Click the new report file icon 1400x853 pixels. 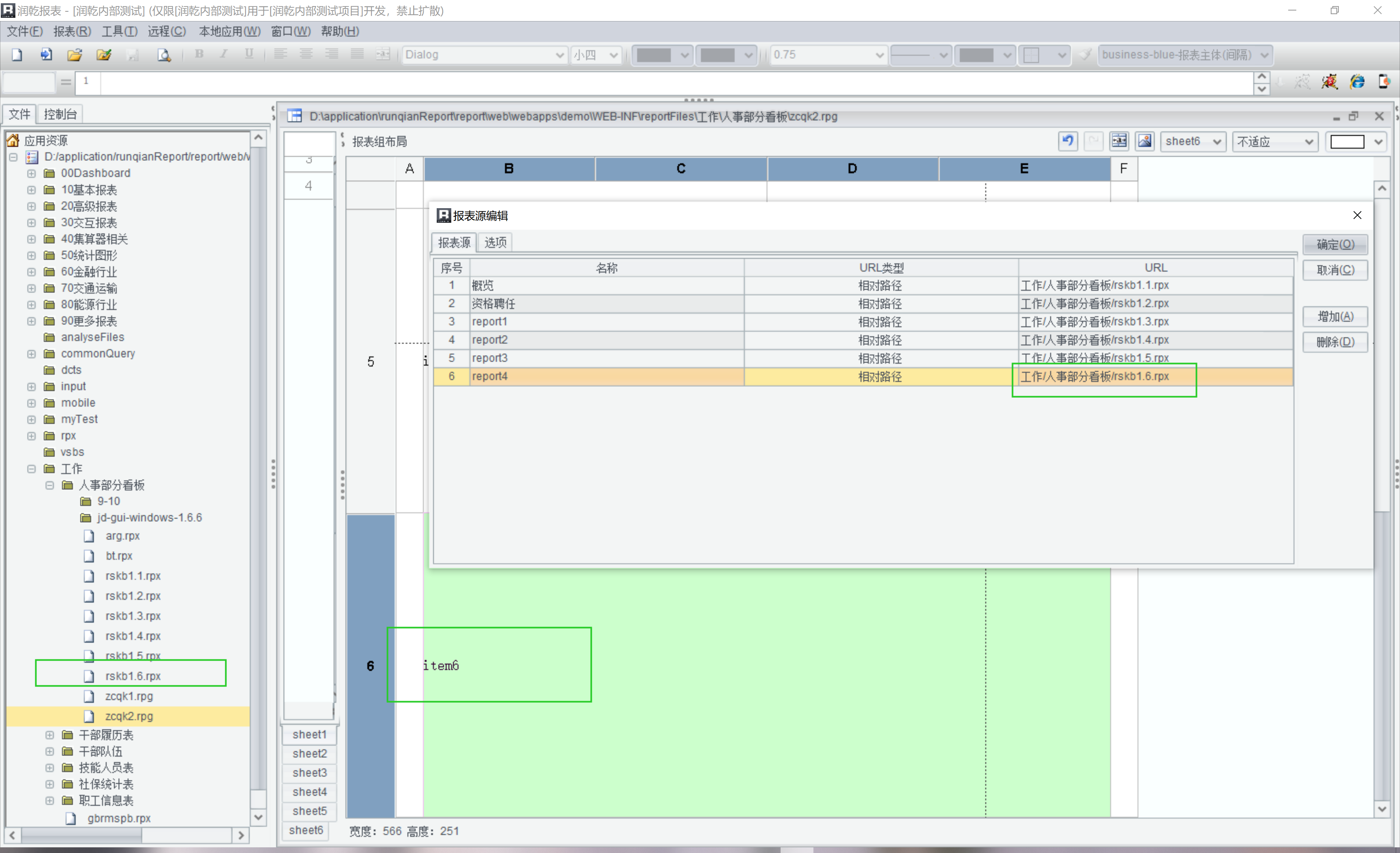17,55
